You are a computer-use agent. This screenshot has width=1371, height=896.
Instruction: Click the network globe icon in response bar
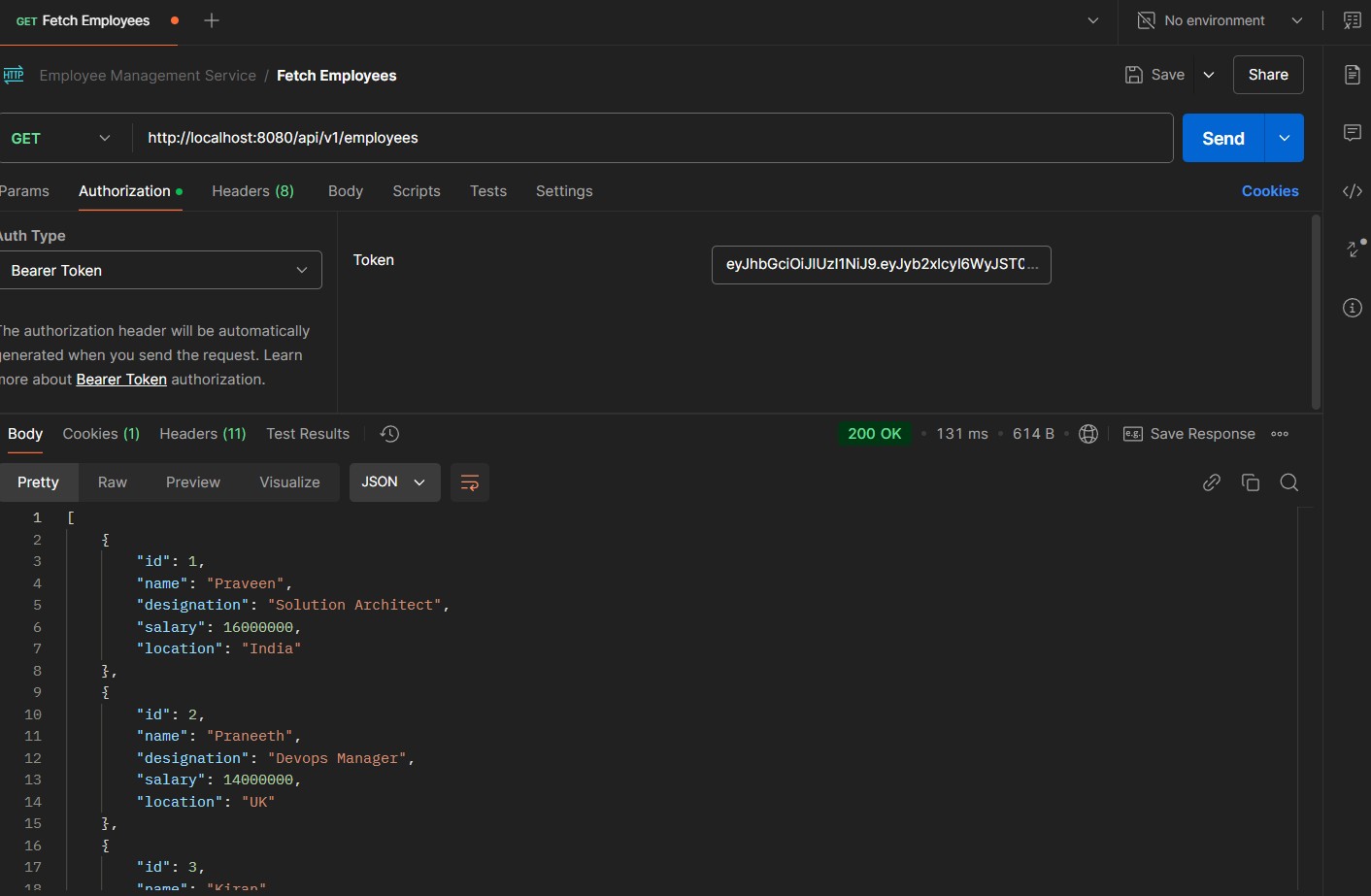pos(1088,434)
